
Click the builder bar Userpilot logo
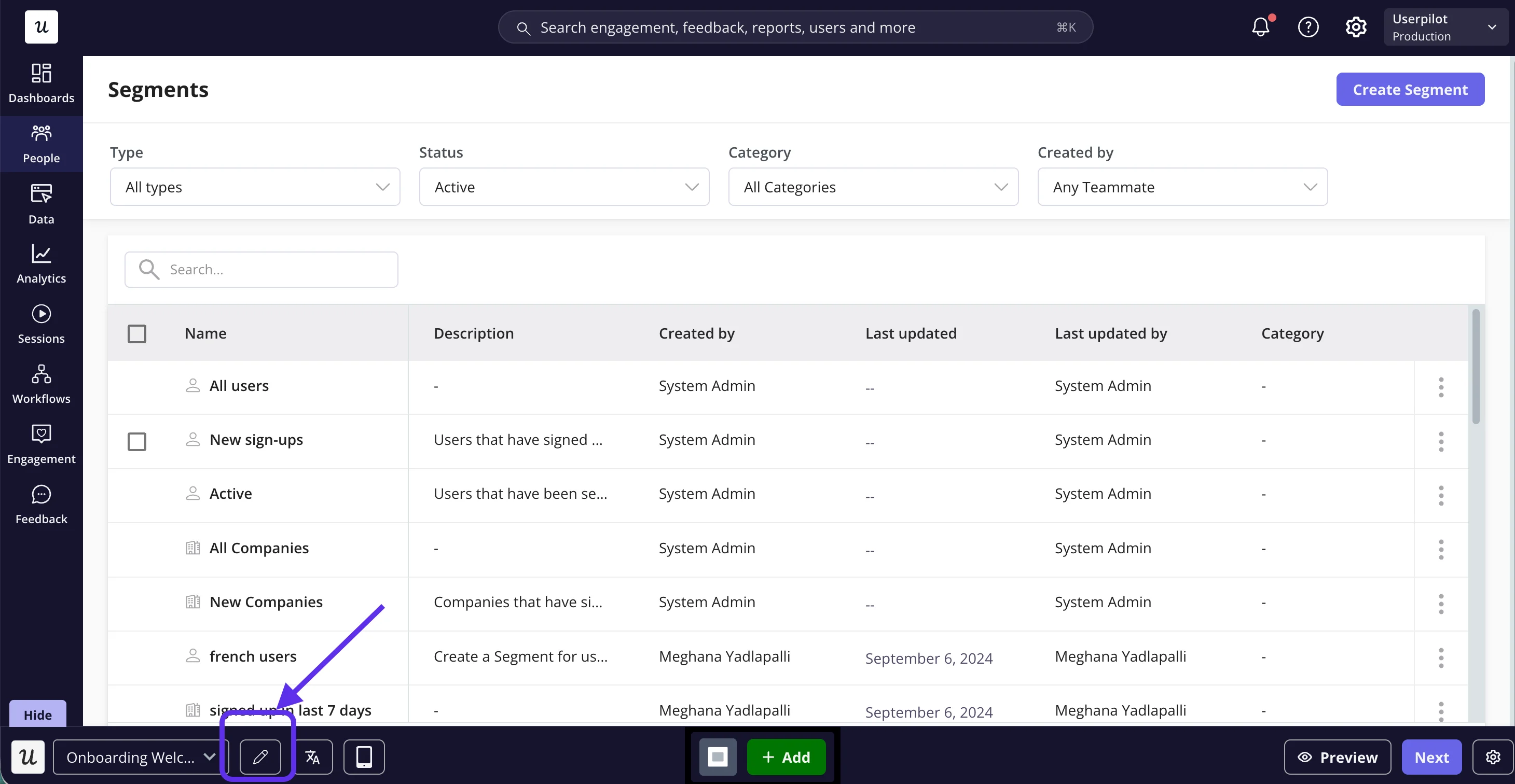(x=27, y=757)
